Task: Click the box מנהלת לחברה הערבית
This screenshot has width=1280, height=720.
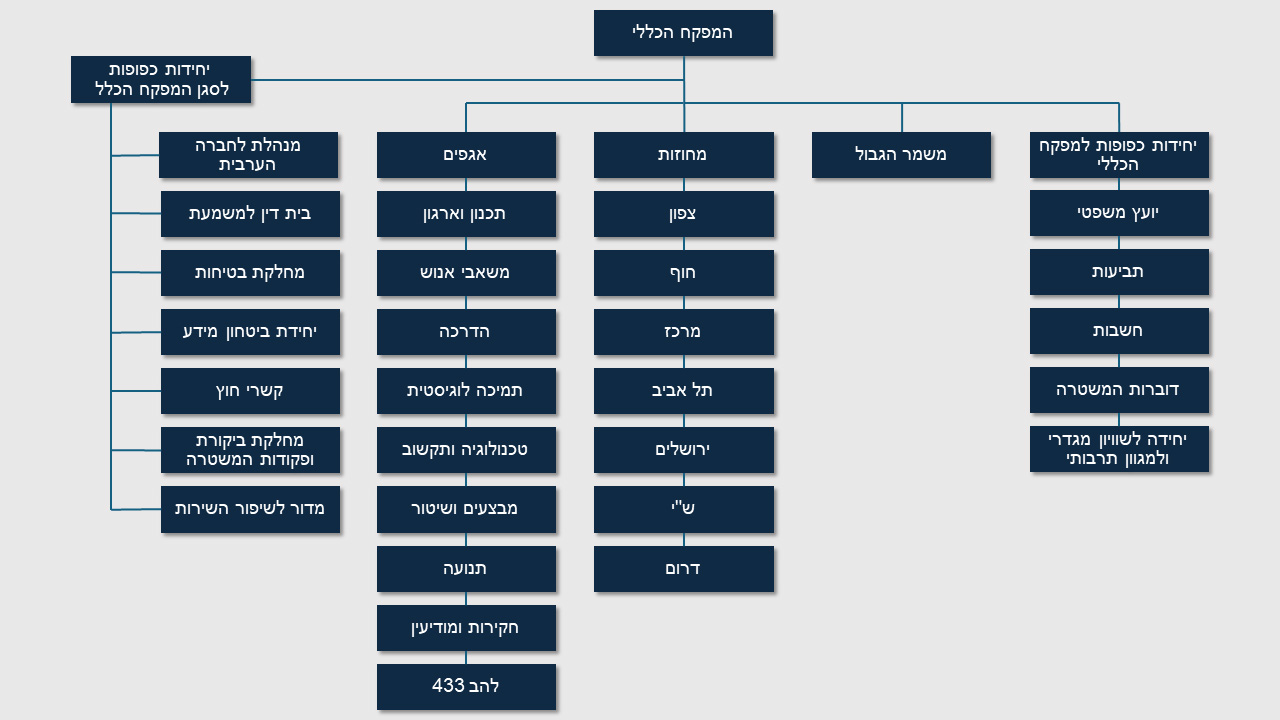Action: click(248, 155)
